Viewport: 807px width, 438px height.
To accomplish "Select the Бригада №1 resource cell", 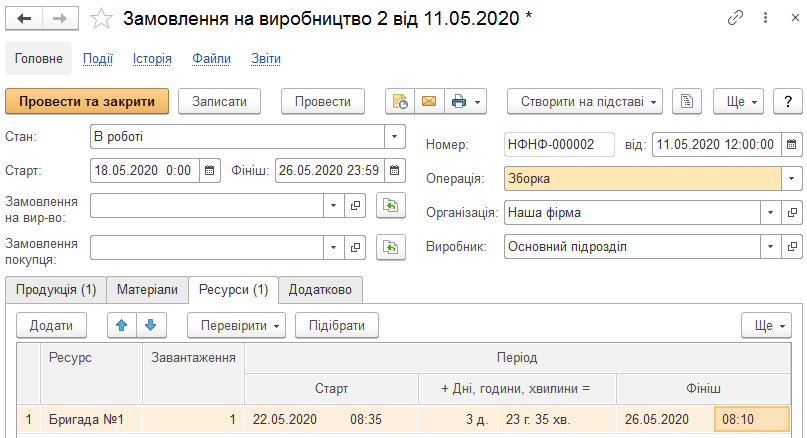I will (x=91, y=419).
